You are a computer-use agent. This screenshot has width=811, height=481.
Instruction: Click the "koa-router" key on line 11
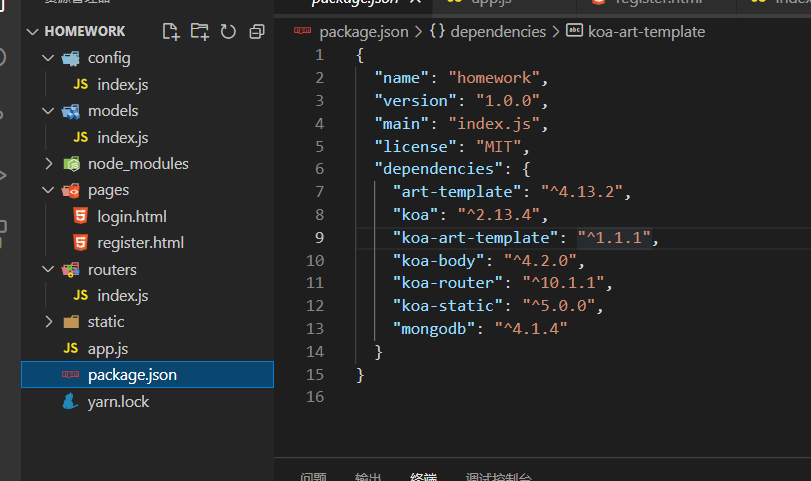click(447, 283)
